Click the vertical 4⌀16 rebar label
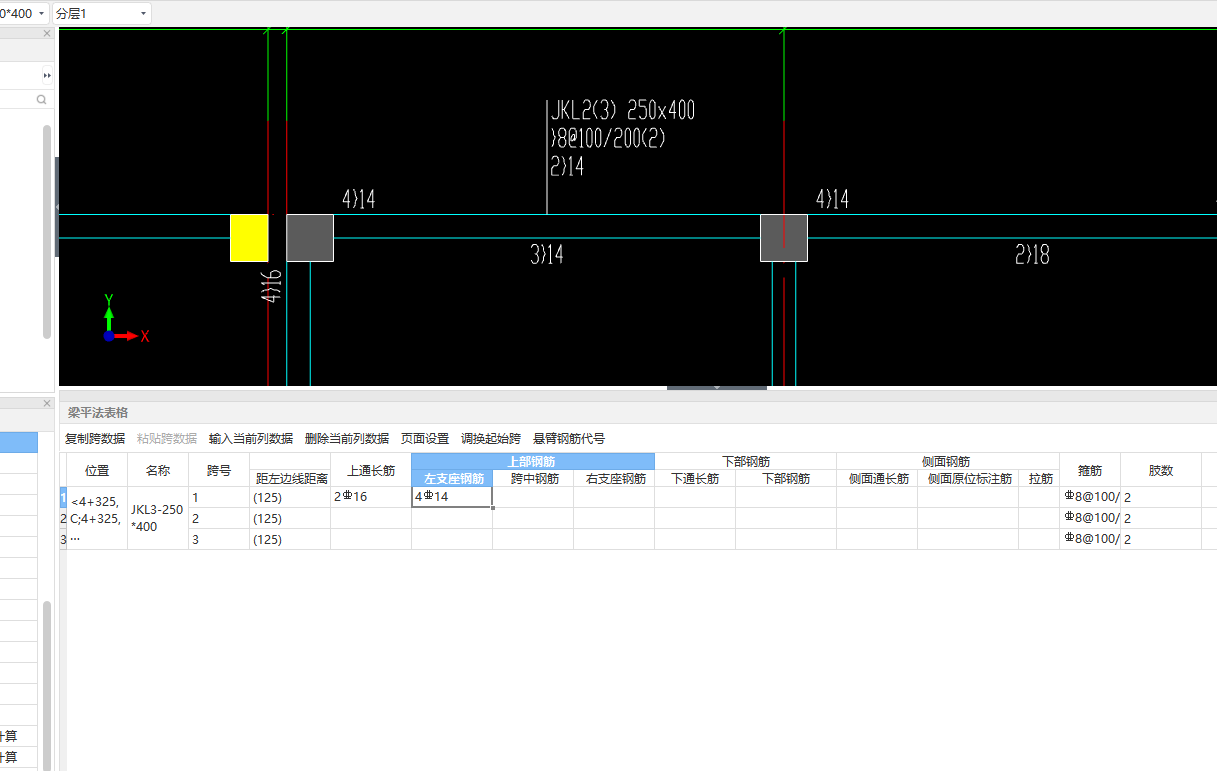The width and height of the screenshot is (1217, 771). click(x=270, y=285)
